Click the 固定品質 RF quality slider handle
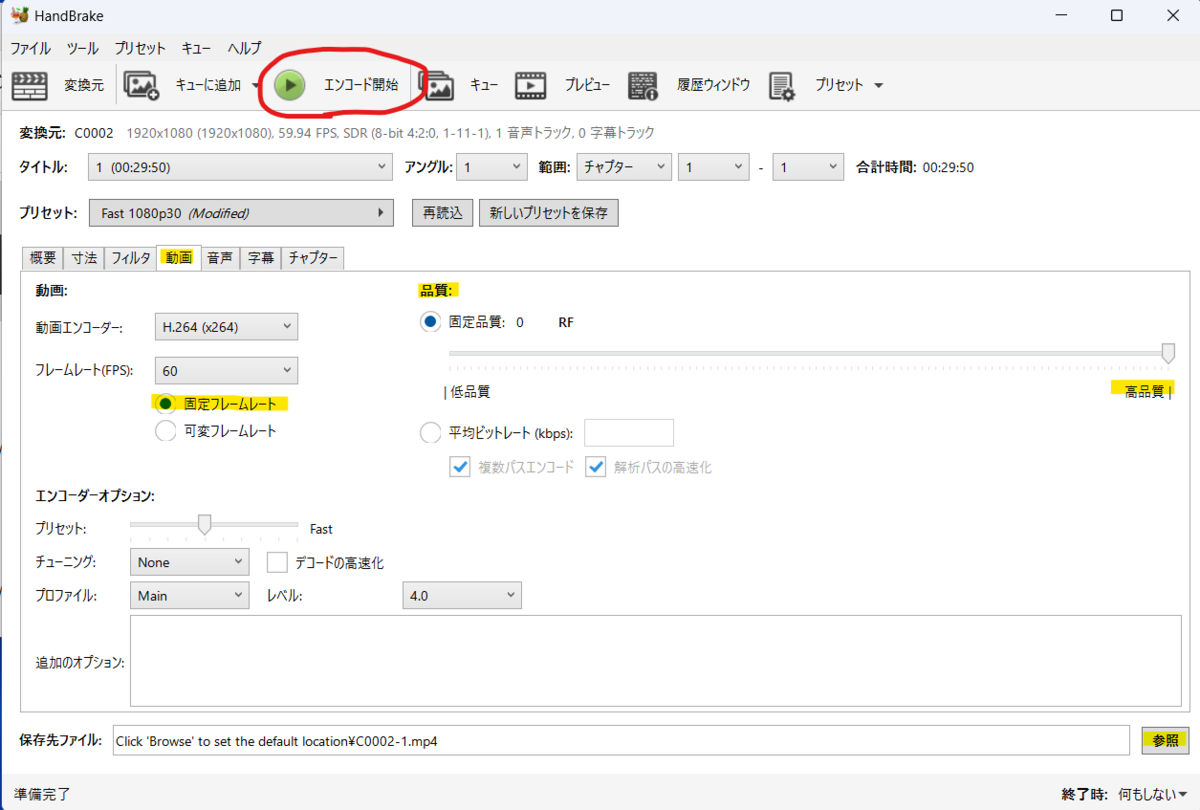The image size is (1200, 810). 1167,353
